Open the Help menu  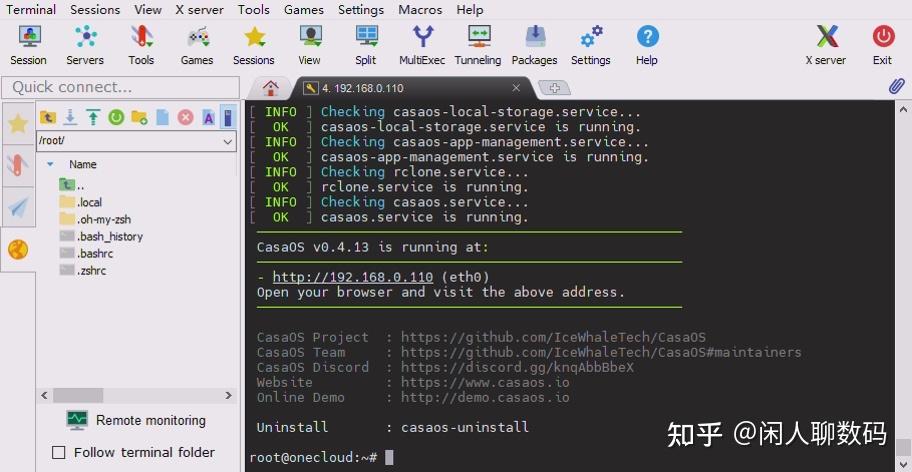pyautogui.click(x=469, y=10)
